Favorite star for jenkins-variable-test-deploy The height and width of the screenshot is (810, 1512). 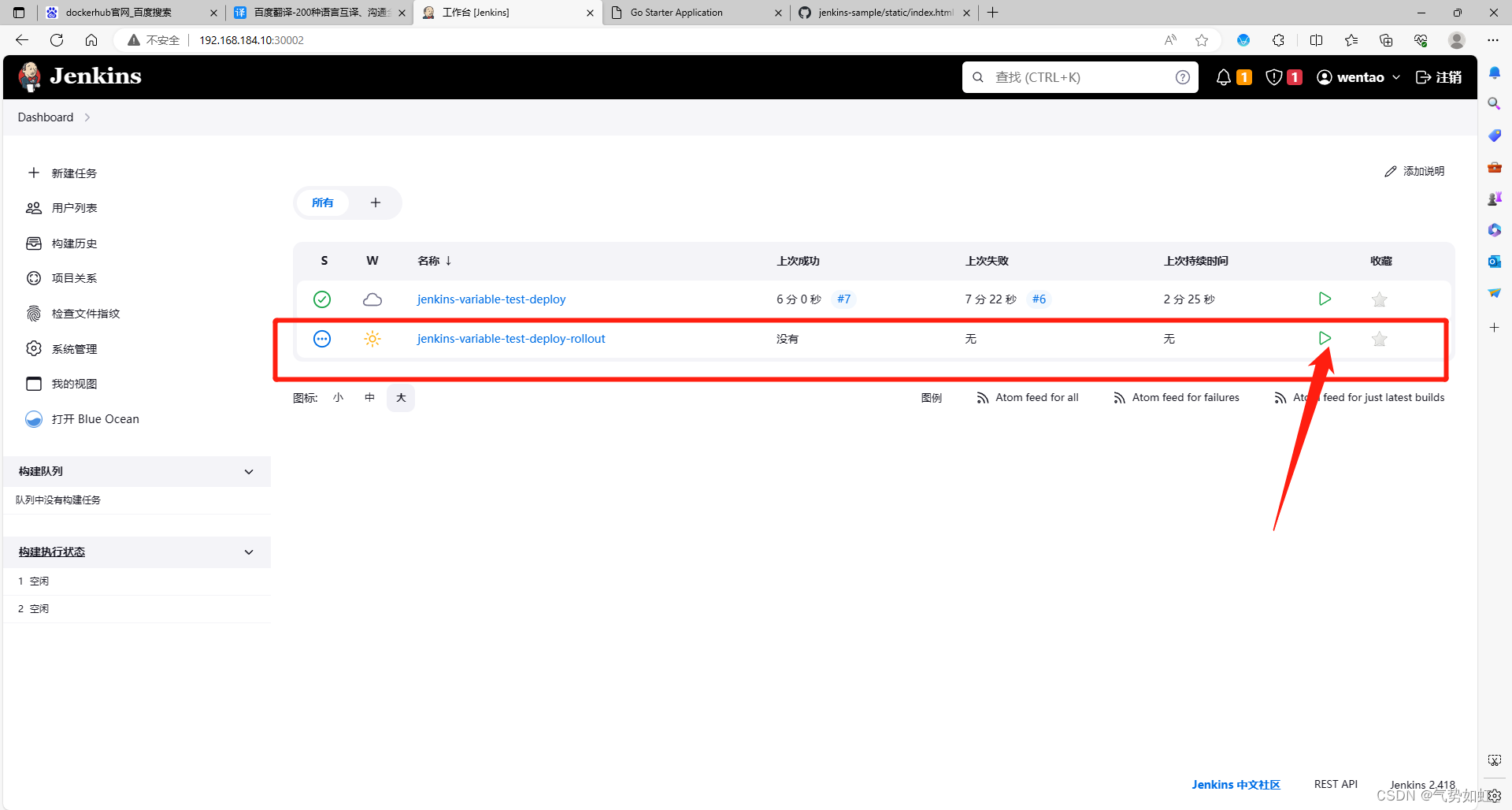(x=1379, y=299)
